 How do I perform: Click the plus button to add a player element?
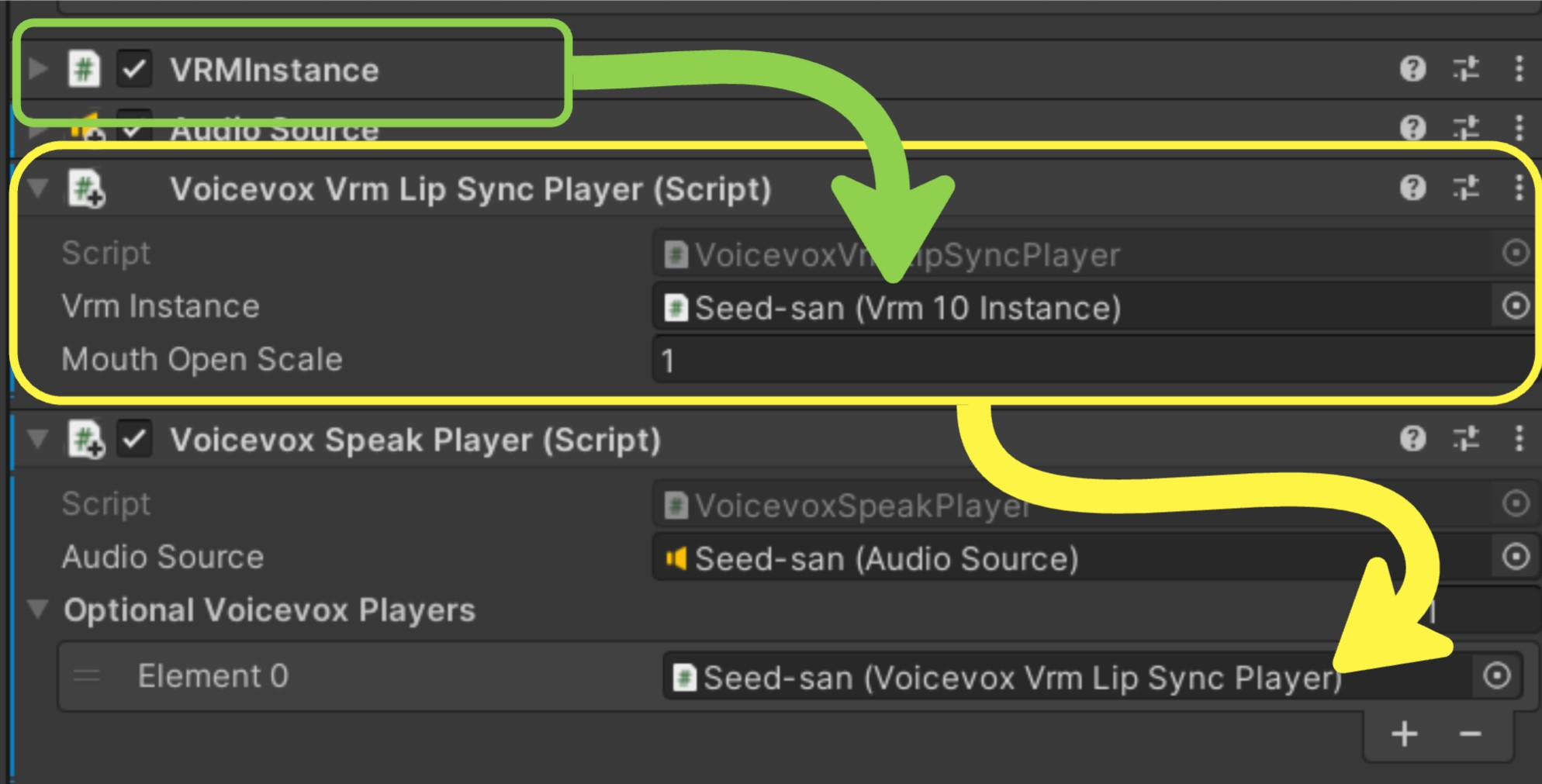[1404, 735]
